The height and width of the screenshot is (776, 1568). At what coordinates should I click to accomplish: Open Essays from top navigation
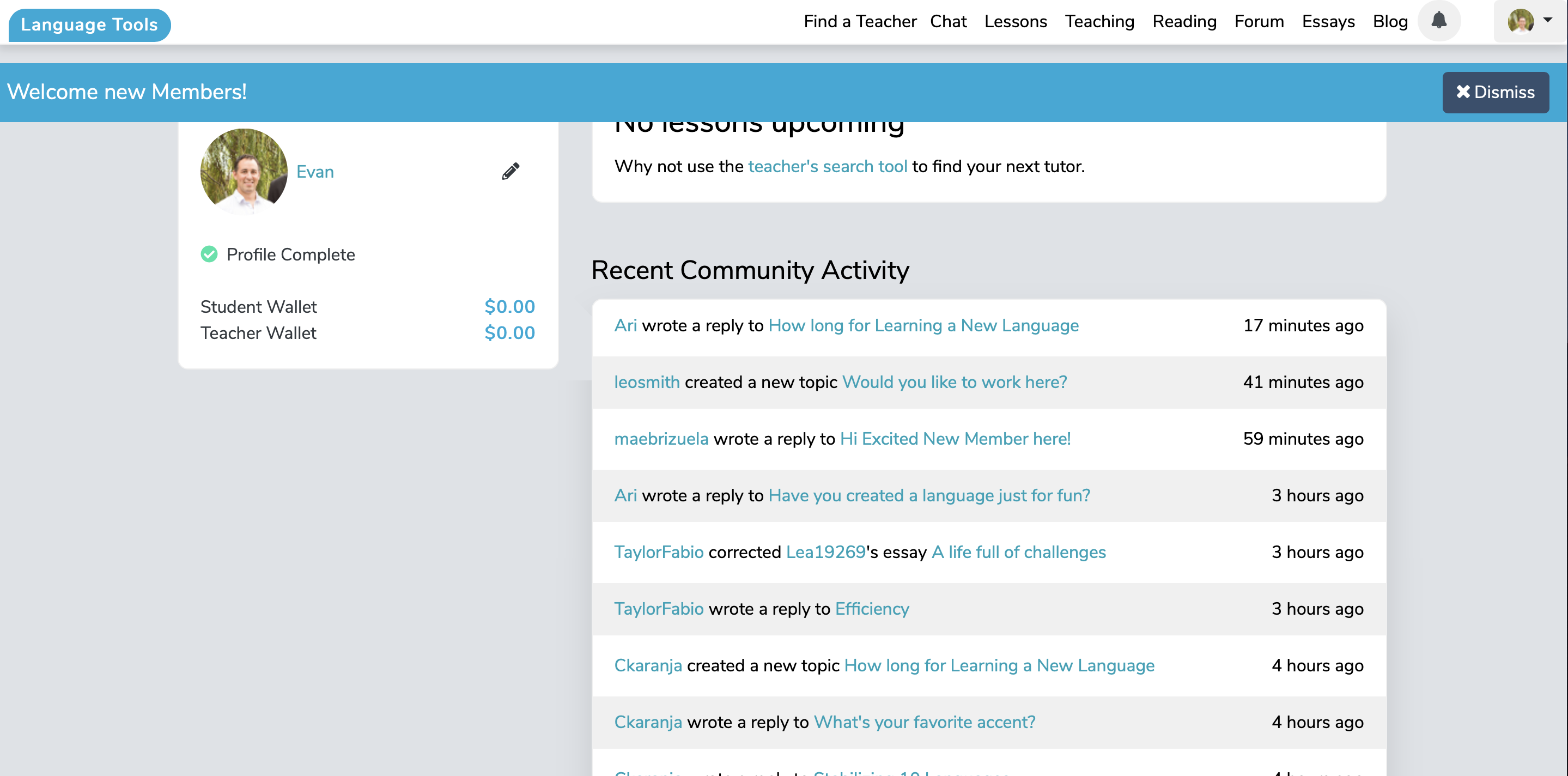[x=1328, y=21]
